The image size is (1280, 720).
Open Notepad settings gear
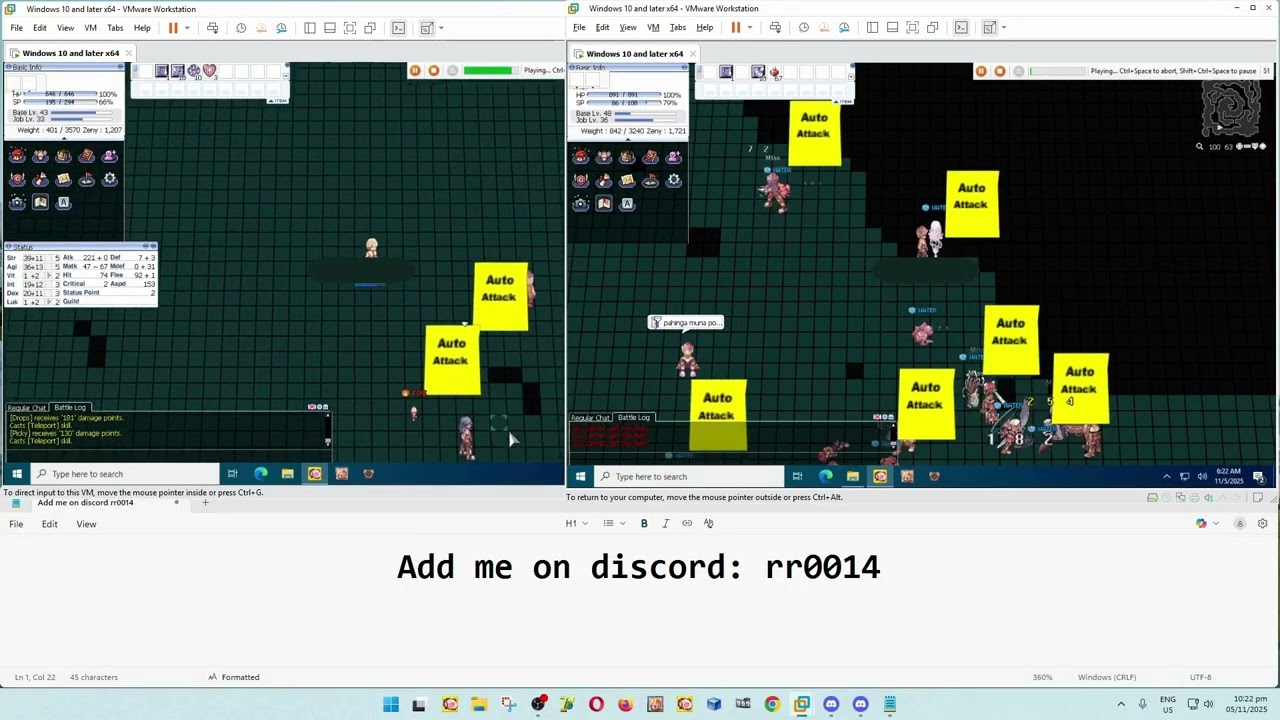(x=1263, y=523)
